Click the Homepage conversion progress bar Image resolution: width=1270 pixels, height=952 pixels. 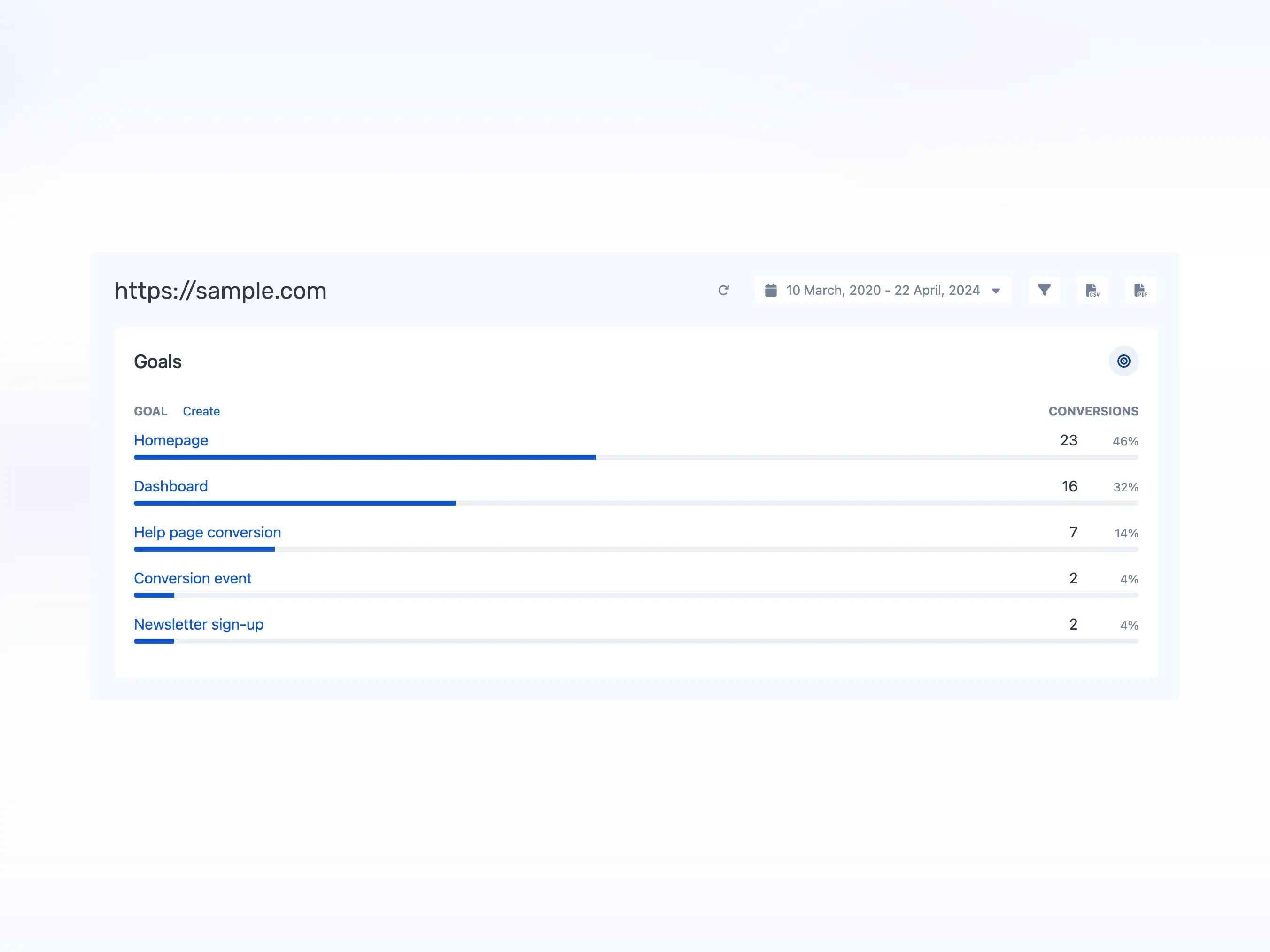click(x=364, y=457)
